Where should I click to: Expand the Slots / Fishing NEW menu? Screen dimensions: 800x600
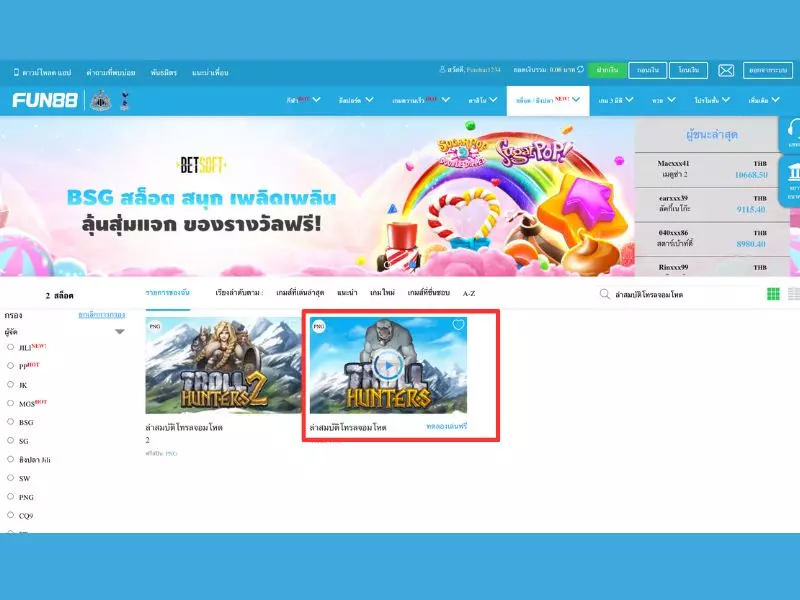pos(547,100)
